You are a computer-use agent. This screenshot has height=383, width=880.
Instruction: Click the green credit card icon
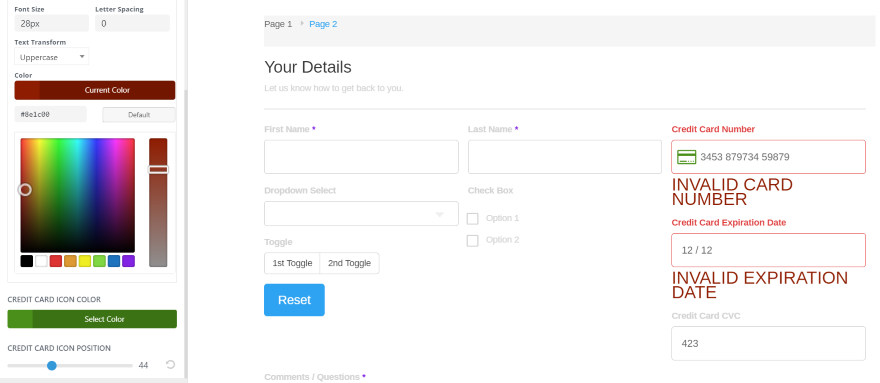tap(686, 157)
